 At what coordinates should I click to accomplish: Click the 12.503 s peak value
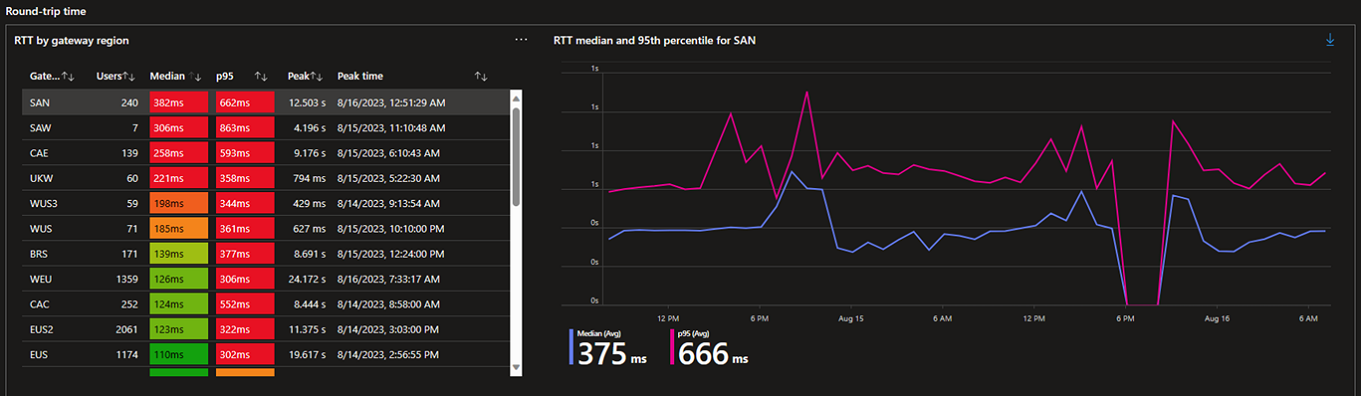coord(307,102)
